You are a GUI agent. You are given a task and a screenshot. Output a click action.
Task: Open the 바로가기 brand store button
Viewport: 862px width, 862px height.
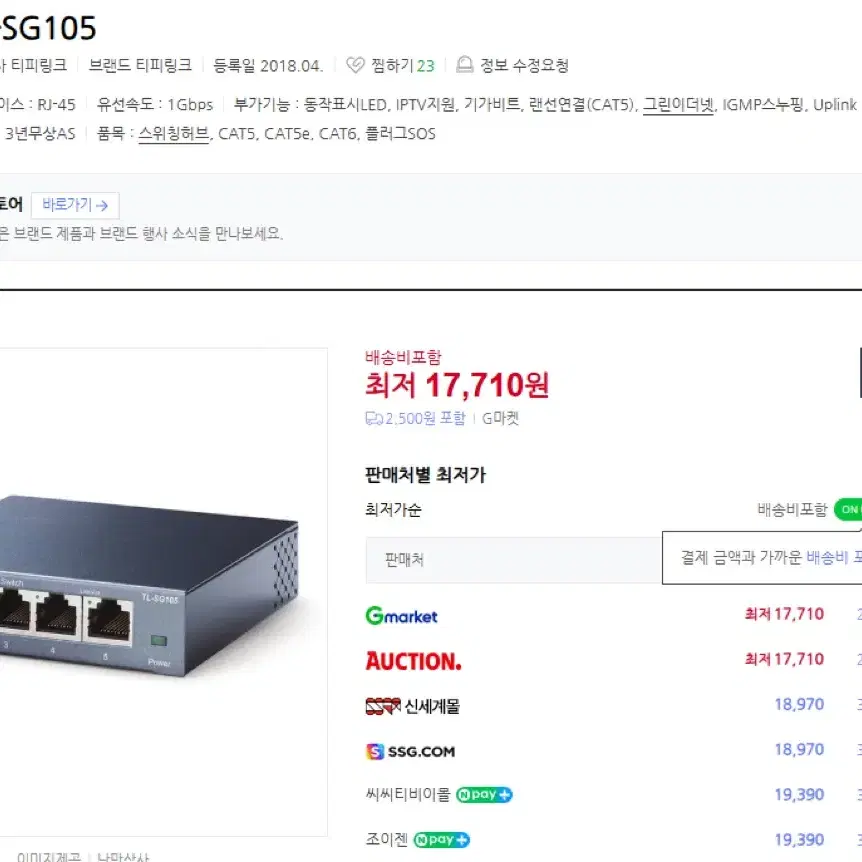coord(75,205)
